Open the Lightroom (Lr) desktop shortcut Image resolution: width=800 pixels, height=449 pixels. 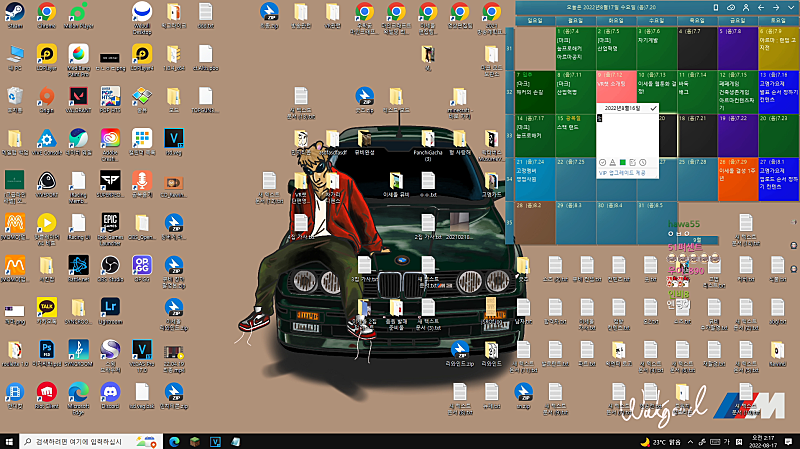point(110,306)
